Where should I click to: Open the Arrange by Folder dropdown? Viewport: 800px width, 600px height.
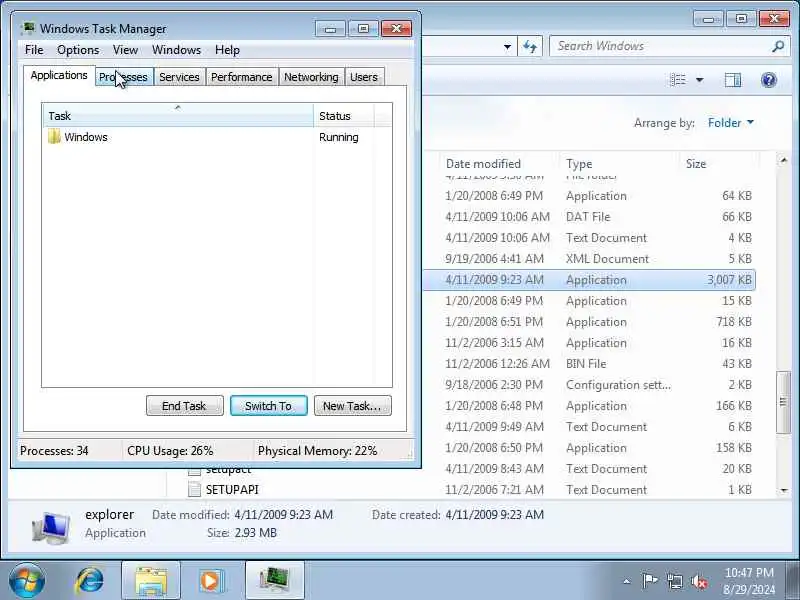(731, 122)
